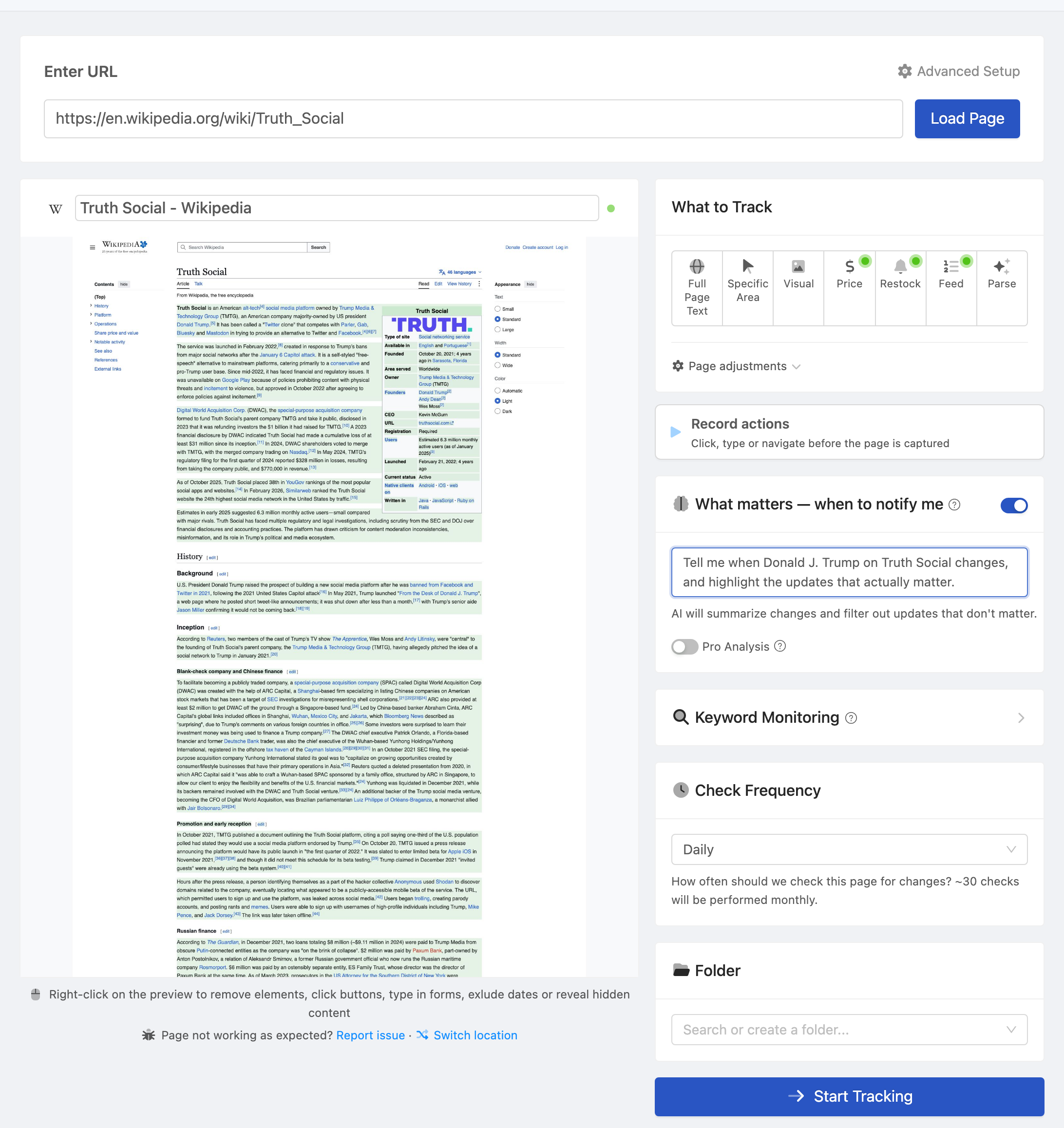This screenshot has height=1128, width=1064.
Task: Select the Wide width radio in preview
Action: click(498, 365)
